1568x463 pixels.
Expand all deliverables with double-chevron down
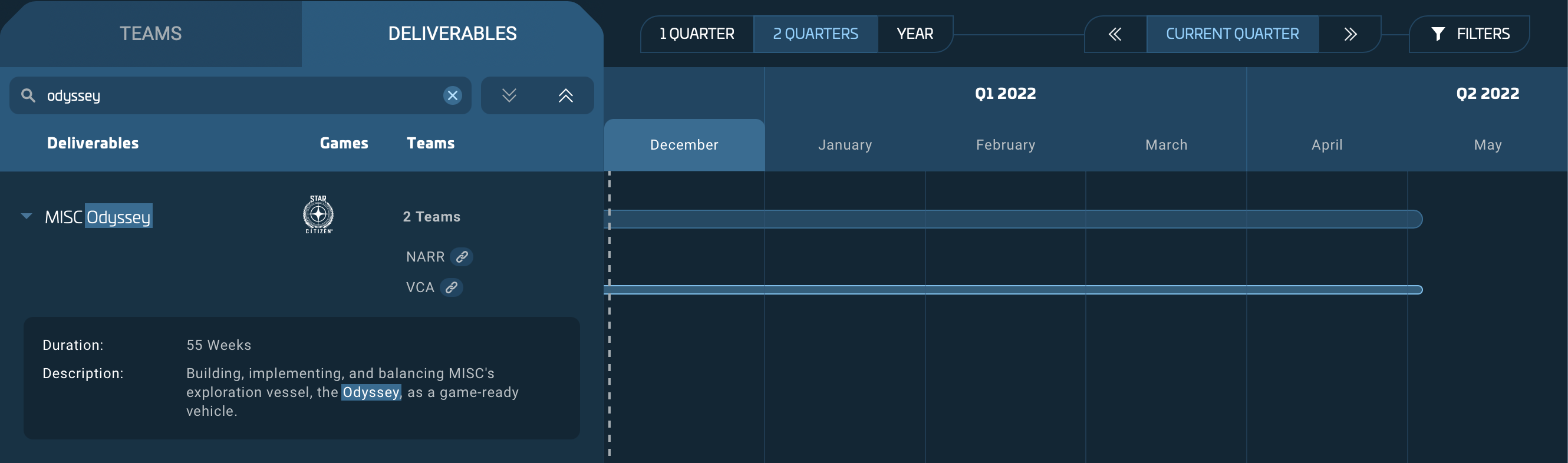tap(509, 95)
